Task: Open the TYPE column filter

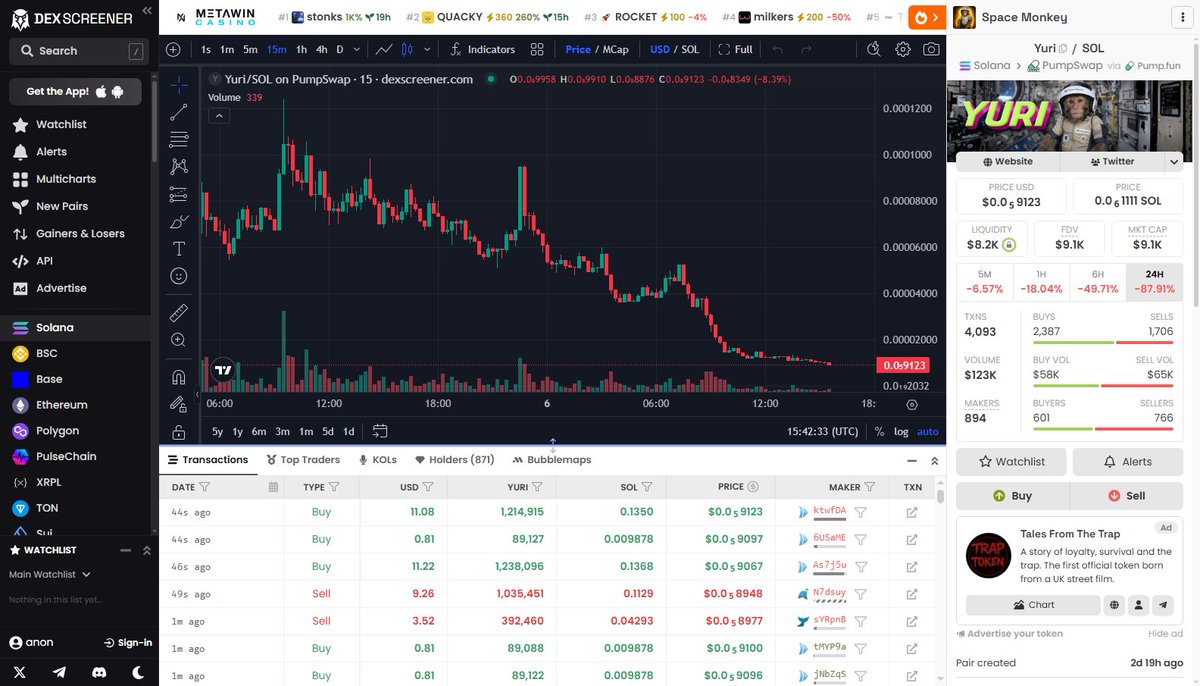Action: (334, 487)
